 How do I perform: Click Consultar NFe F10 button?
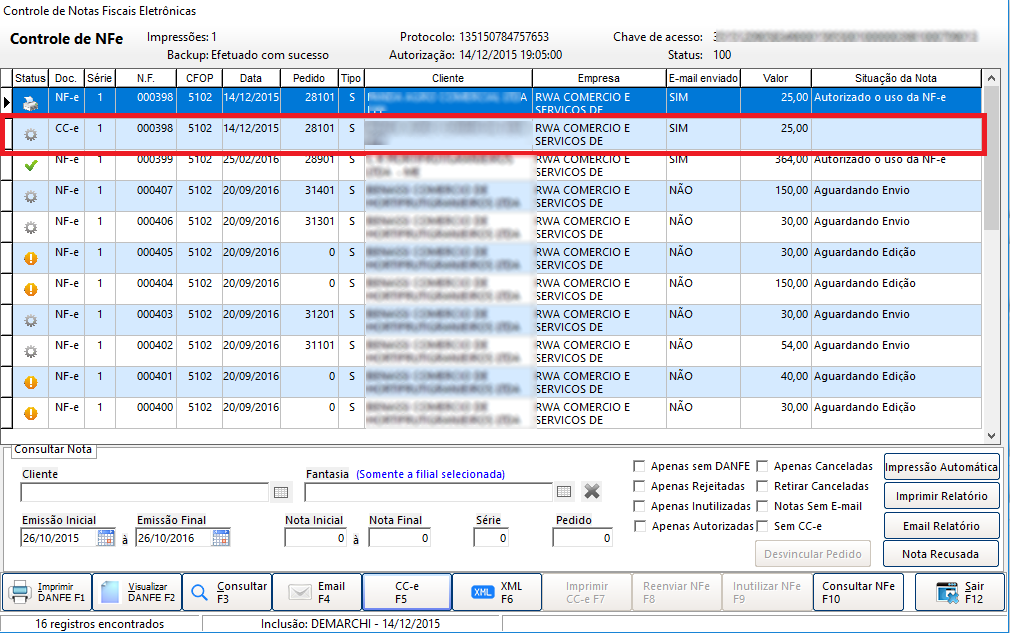click(859, 592)
